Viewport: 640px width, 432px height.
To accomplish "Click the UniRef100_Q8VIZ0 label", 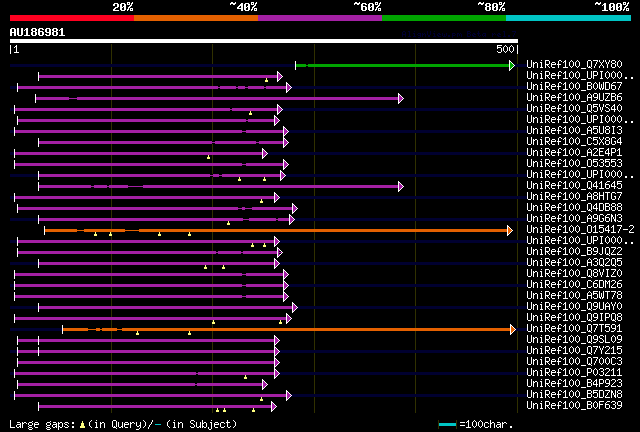I will point(574,274).
